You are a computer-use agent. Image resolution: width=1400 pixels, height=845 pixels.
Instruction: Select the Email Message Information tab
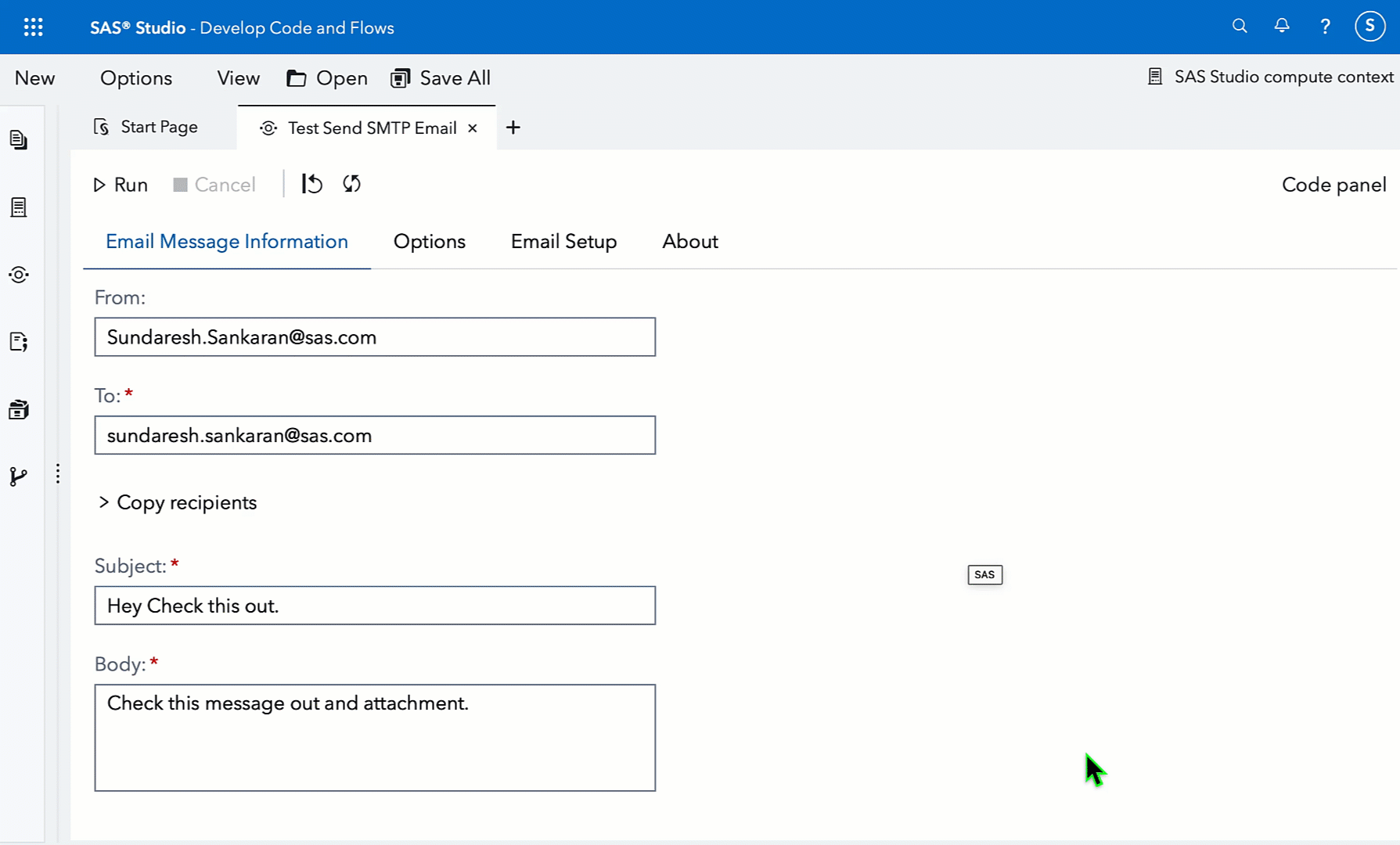227,242
